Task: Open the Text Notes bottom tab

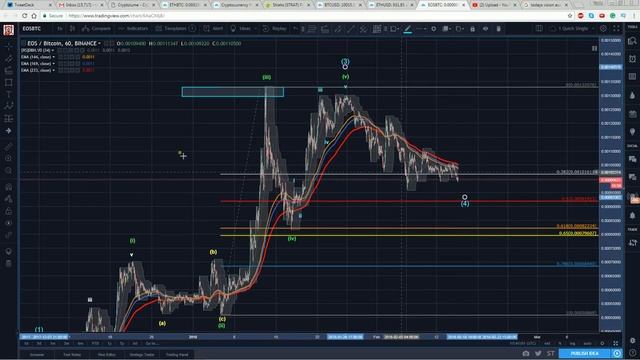Action: click(x=72, y=355)
